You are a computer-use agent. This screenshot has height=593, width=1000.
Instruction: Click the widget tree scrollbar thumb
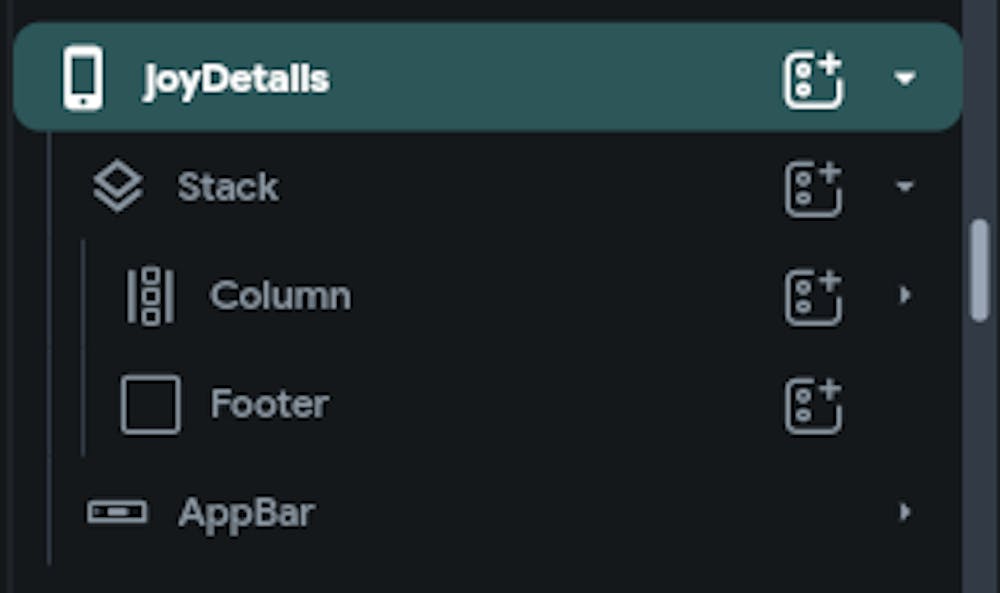click(x=980, y=270)
